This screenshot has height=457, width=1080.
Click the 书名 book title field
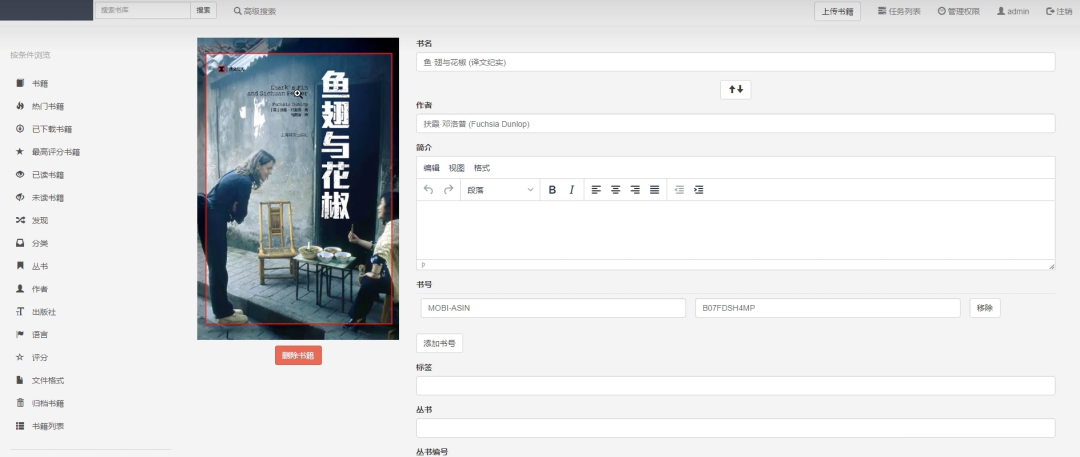point(736,62)
